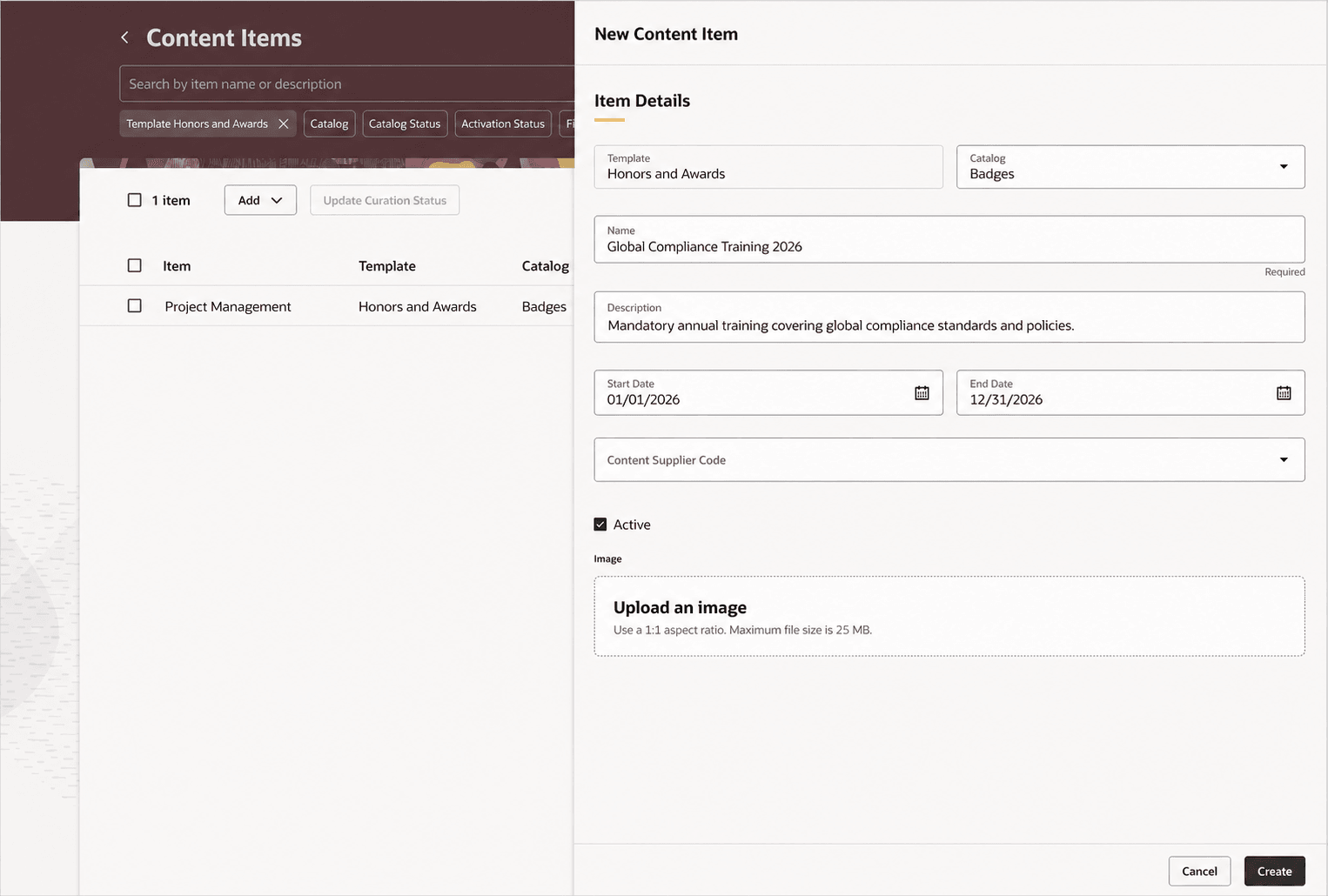
Task: Open the Start Date calendar picker
Action: point(922,392)
